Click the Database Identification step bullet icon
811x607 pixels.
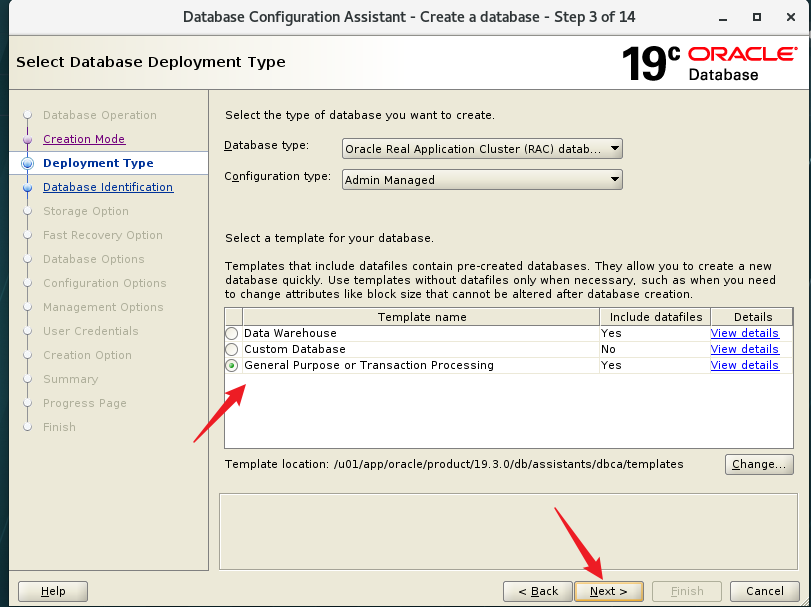(x=27, y=188)
